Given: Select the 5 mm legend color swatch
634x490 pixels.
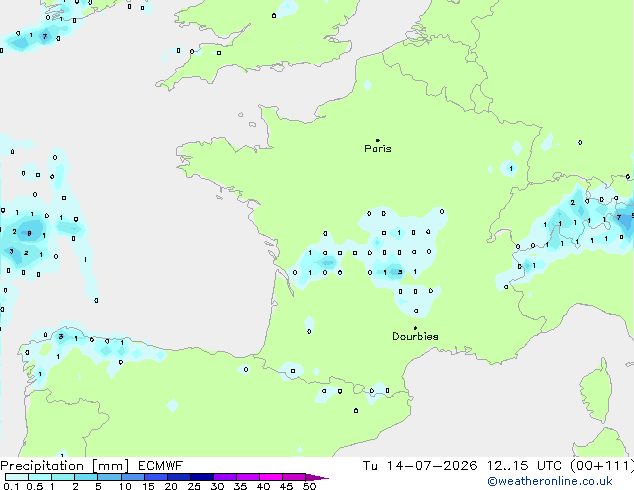Looking at the screenshot, I should (x=109, y=477).
